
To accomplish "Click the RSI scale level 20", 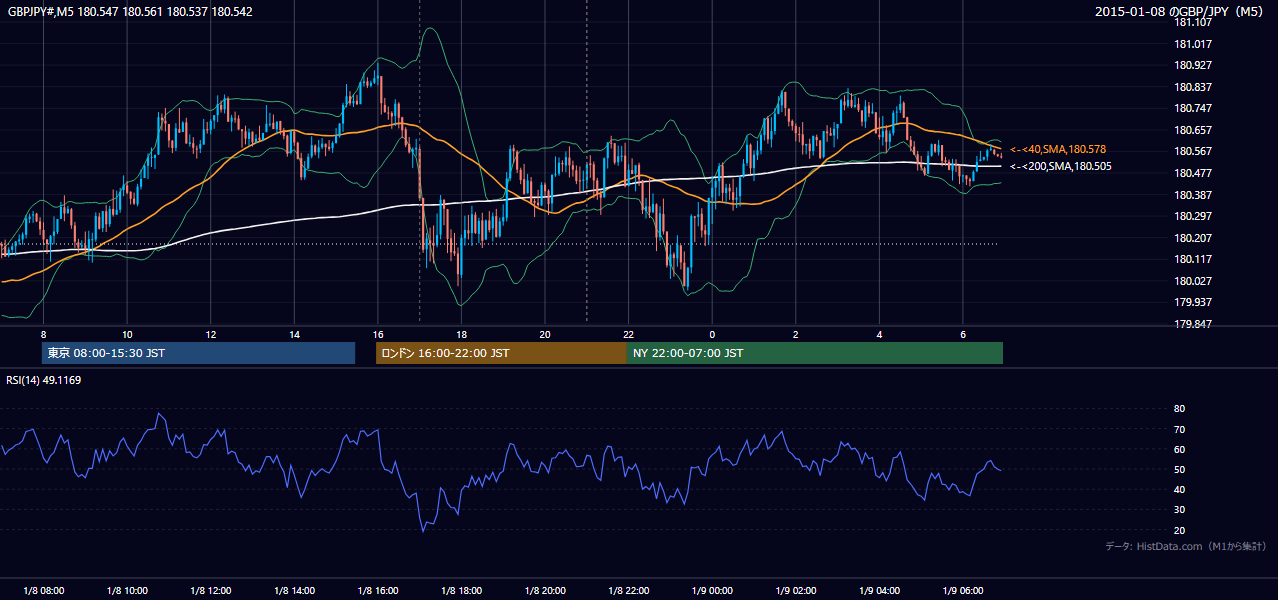I will click(1179, 530).
